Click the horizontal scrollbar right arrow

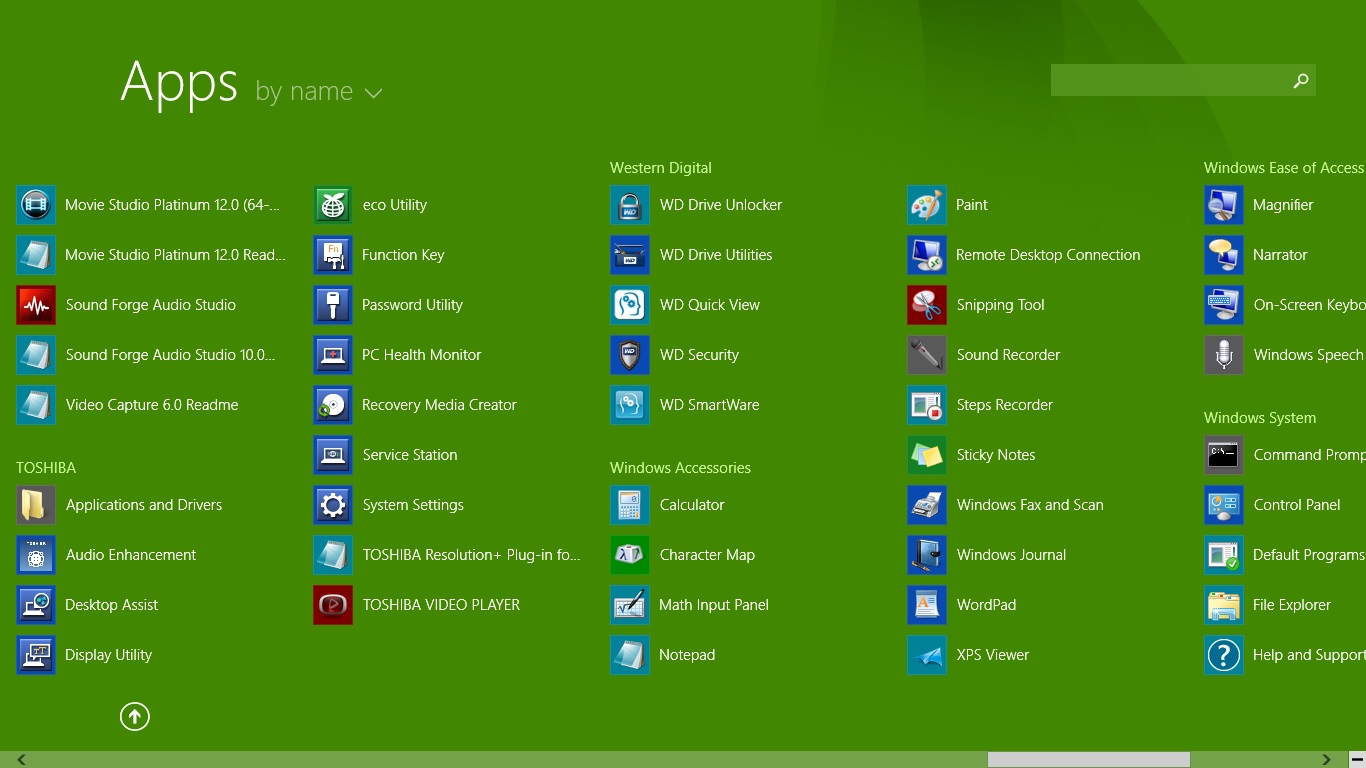pos(1326,760)
